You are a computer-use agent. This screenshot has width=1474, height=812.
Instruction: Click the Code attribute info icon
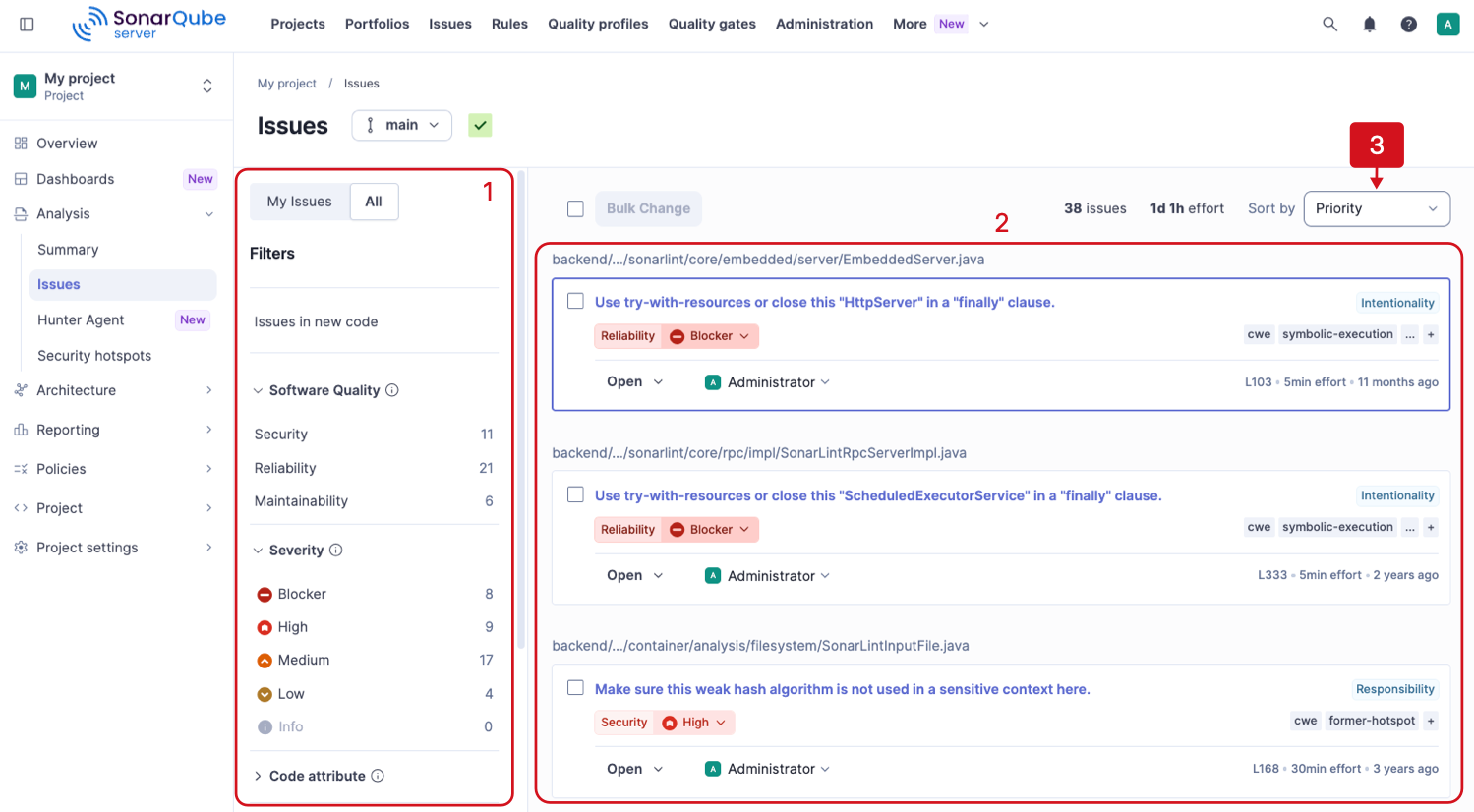click(x=378, y=776)
